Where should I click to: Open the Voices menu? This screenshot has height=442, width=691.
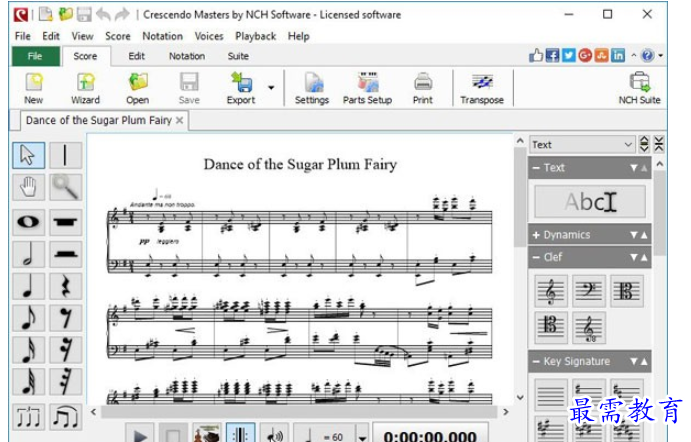click(x=209, y=36)
